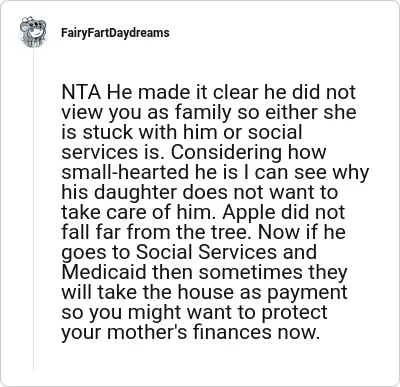400x387 pixels.
Task: Click the word "Medicaid" in the comment
Action: point(104,272)
